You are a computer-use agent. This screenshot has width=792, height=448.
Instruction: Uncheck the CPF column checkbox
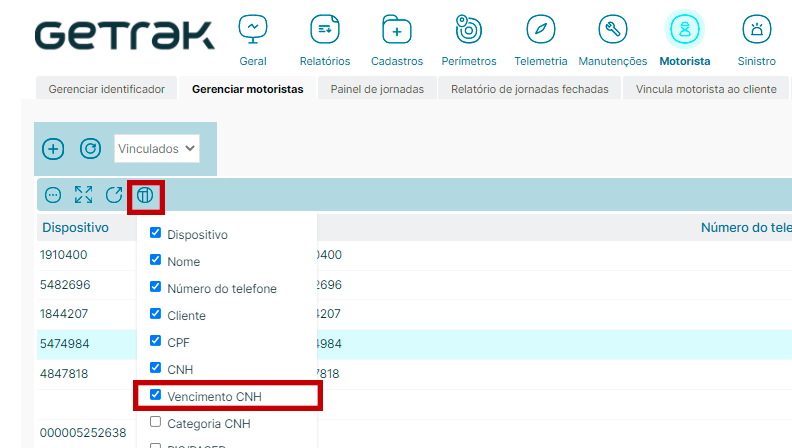(x=156, y=340)
